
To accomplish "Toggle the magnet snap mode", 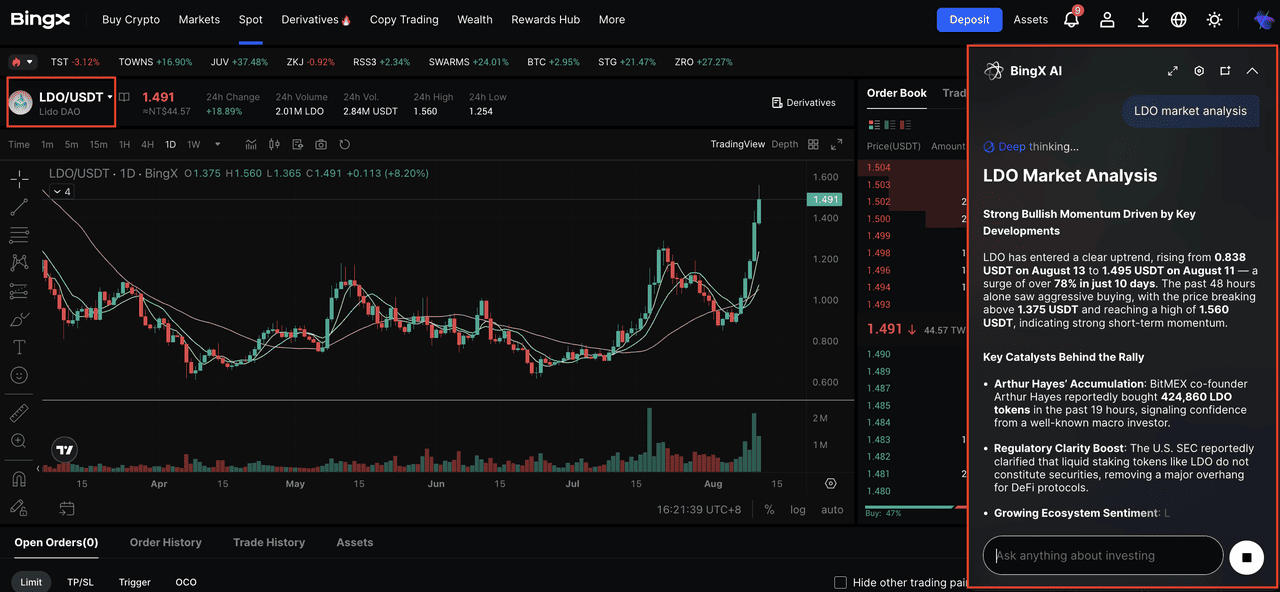I will tap(19, 479).
